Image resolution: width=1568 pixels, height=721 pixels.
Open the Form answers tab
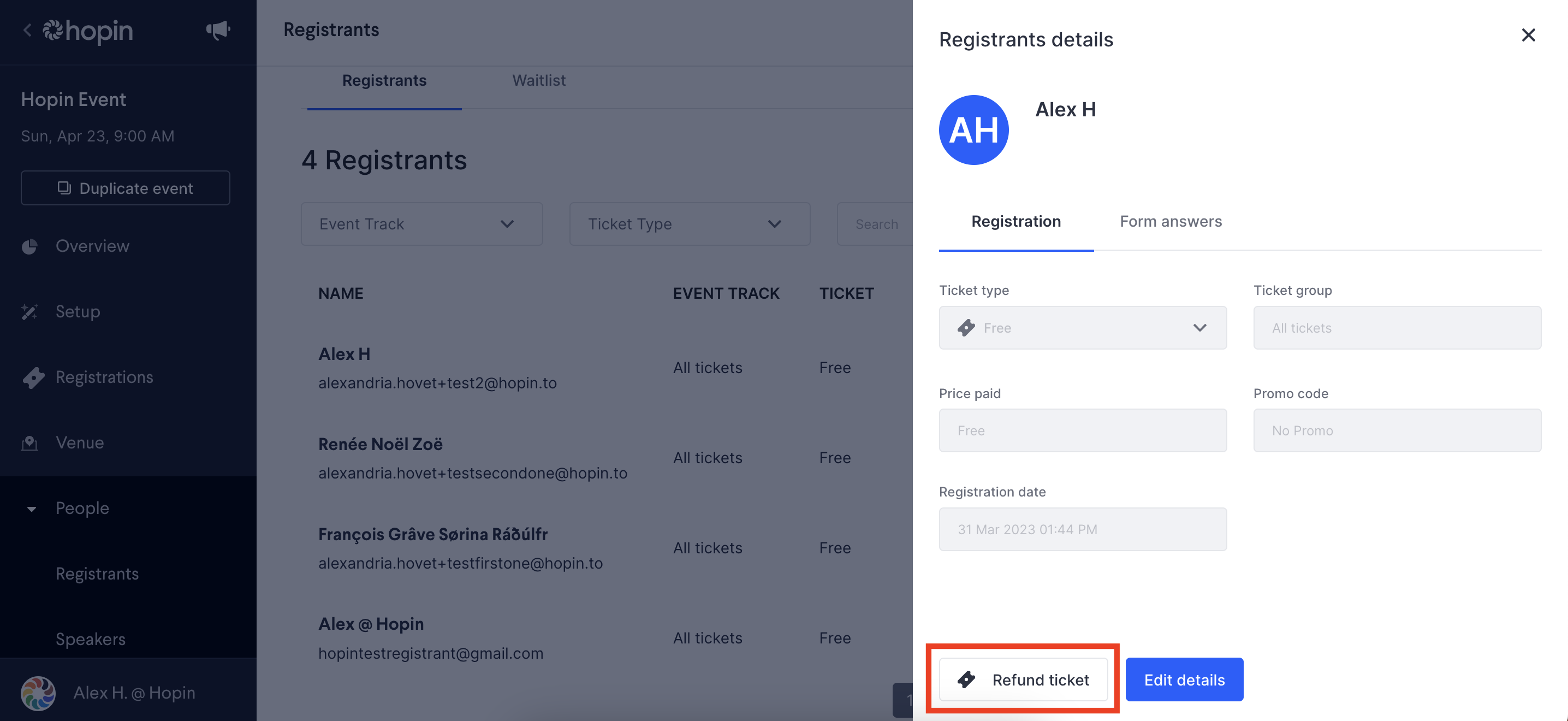pos(1171,222)
